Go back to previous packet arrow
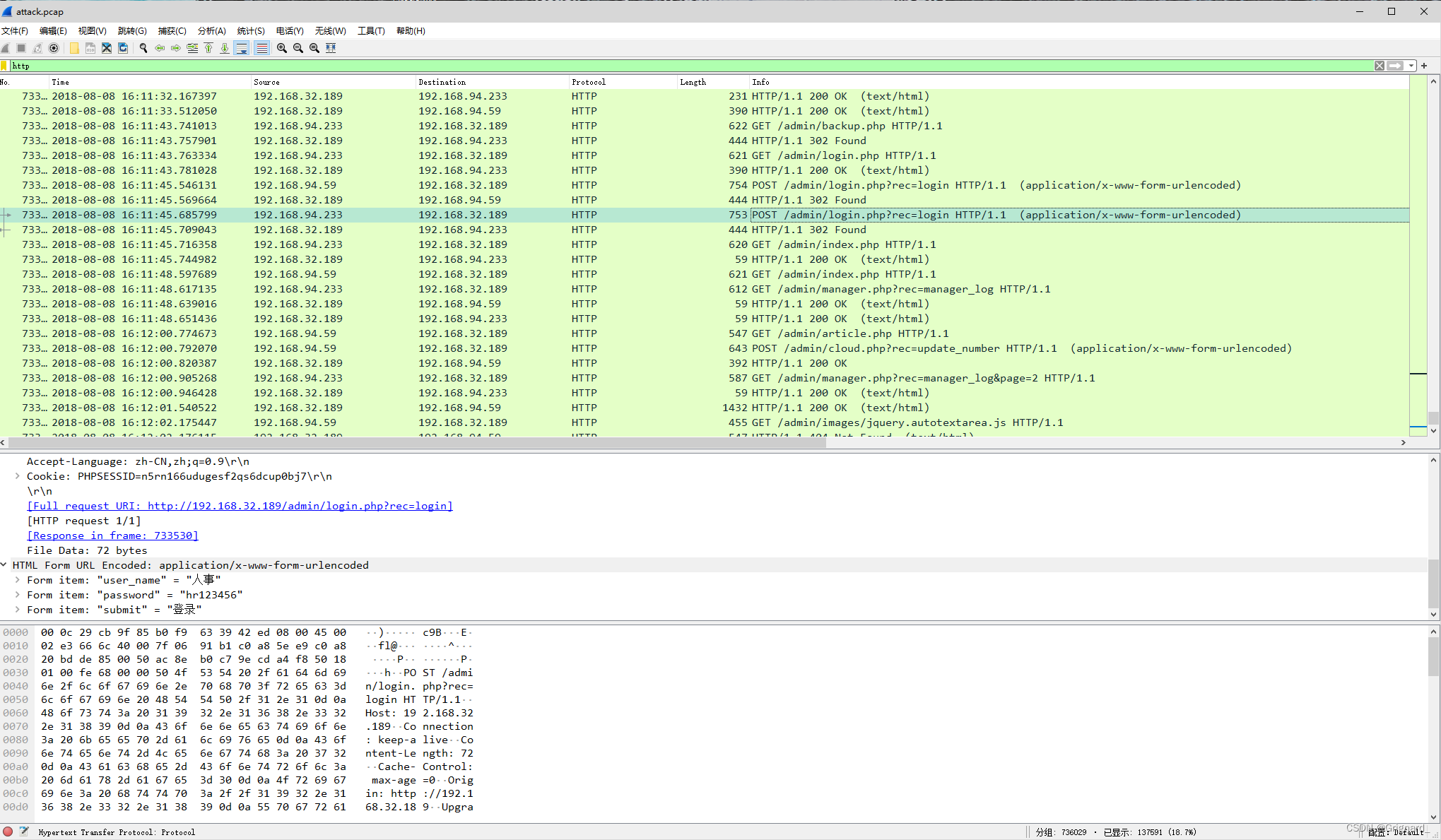This screenshot has width=1441, height=840. pos(160,48)
